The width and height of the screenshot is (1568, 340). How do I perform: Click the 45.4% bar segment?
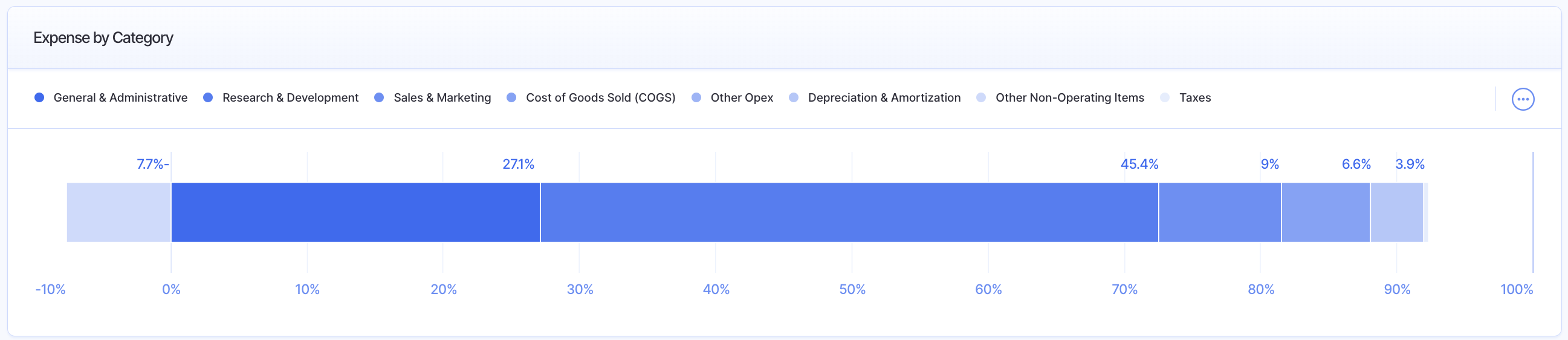(849, 212)
